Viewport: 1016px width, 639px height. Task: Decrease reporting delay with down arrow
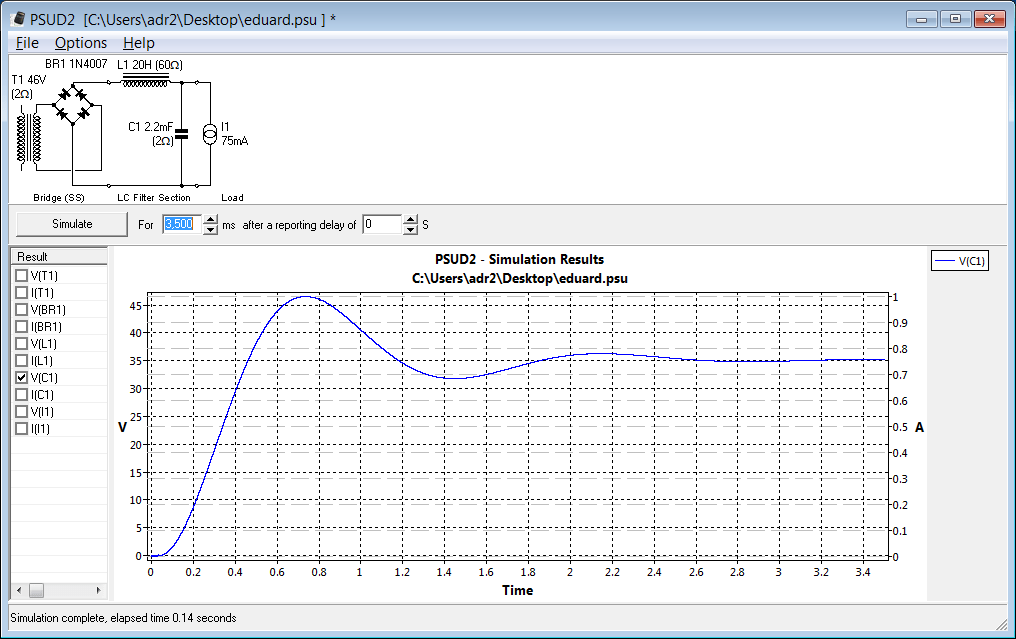(x=410, y=229)
